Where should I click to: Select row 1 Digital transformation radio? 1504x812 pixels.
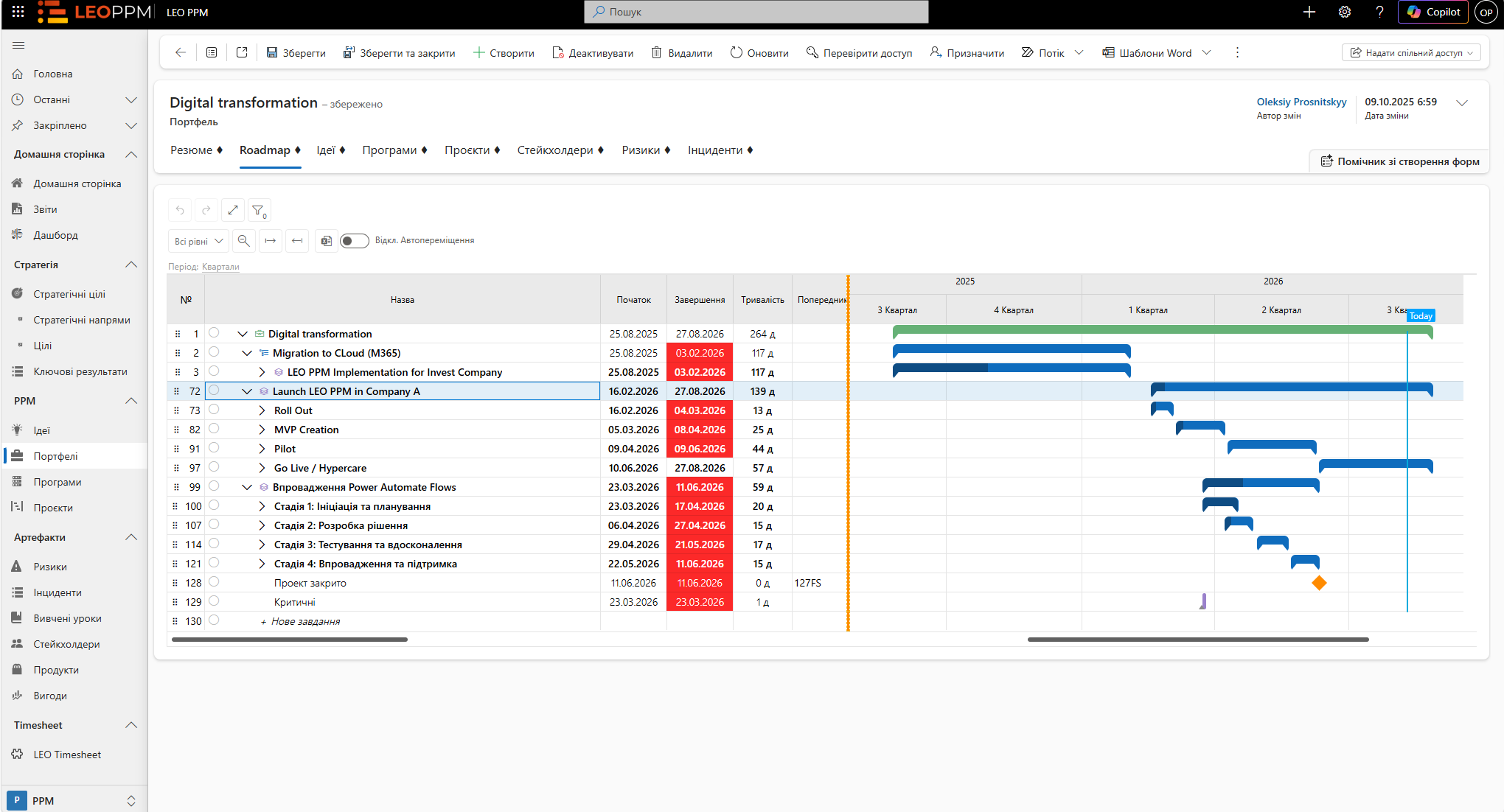click(x=214, y=333)
